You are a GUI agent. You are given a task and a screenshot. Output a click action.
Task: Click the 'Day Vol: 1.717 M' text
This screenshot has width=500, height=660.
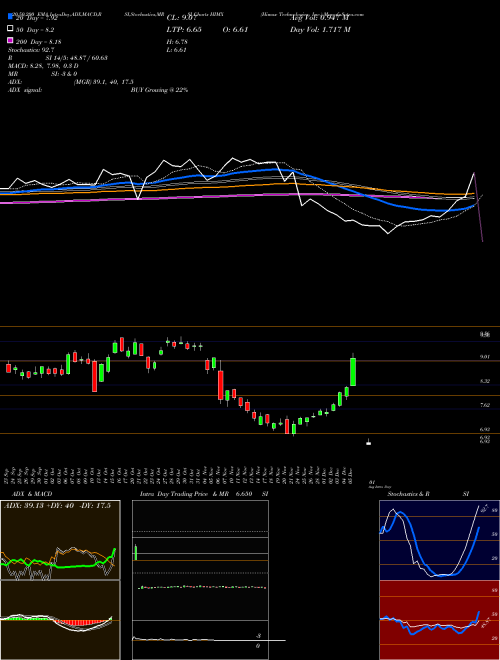320,29
